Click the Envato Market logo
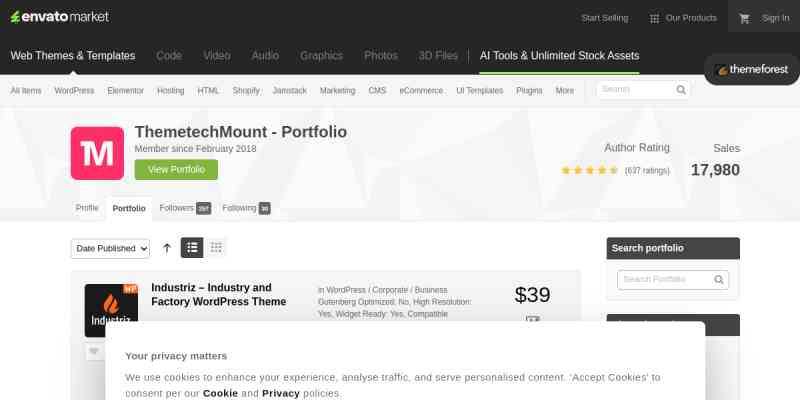The height and width of the screenshot is (400, 800). click(x=60, y=17)
